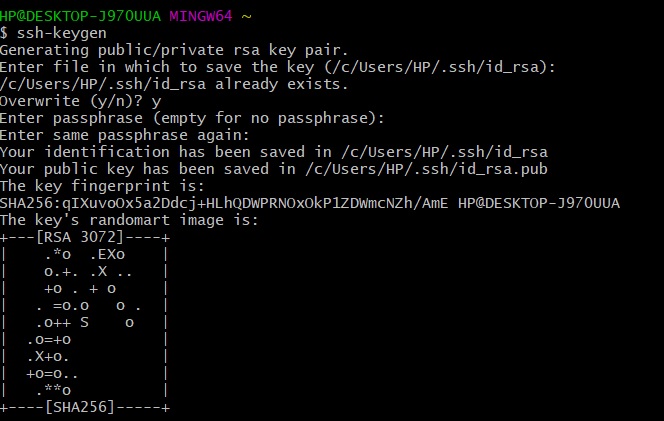Click the 'Overwrite (y/n)?' prompt line

(x=80, y=101)
